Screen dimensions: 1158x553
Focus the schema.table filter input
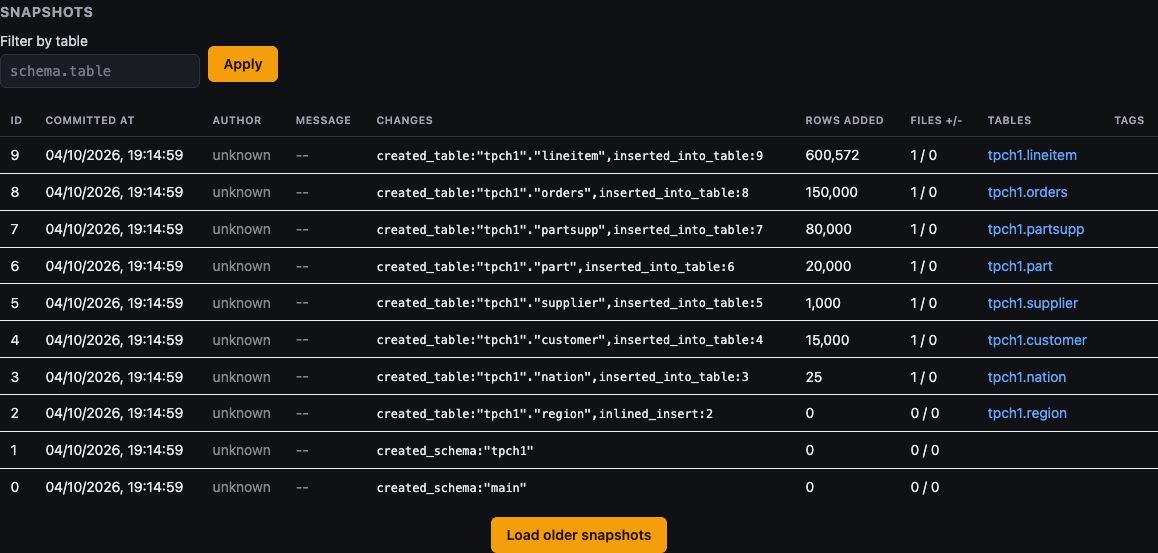click(100, 71)
